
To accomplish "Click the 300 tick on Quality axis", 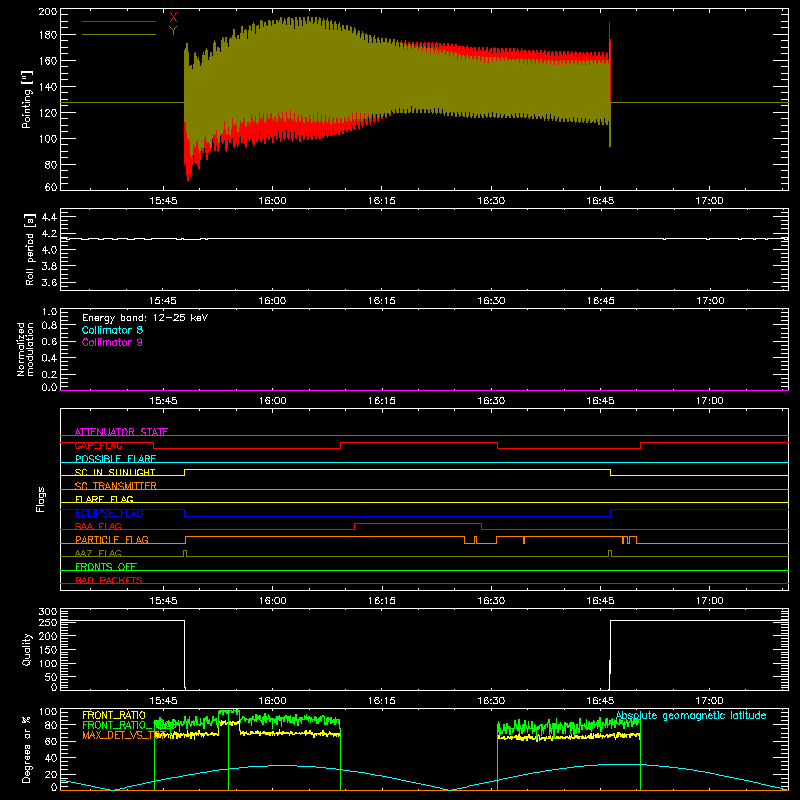I will 48,611.
